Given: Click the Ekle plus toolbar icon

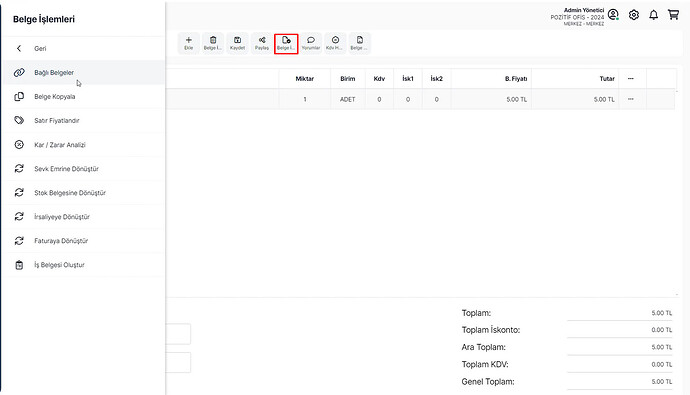Looking at the screenshot, I should pyautogui.click(x=188, y=43).
